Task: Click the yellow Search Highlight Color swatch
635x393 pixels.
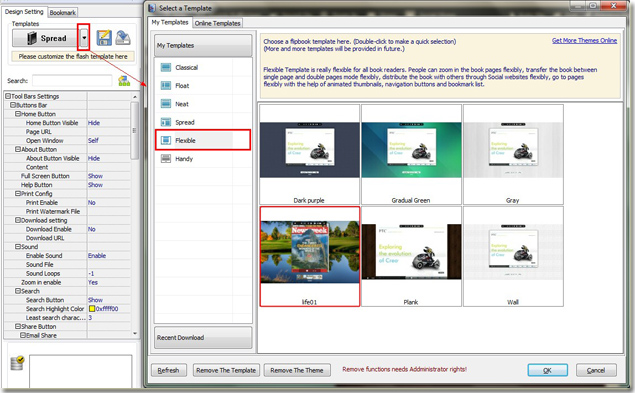Action: tap(92, 309)
